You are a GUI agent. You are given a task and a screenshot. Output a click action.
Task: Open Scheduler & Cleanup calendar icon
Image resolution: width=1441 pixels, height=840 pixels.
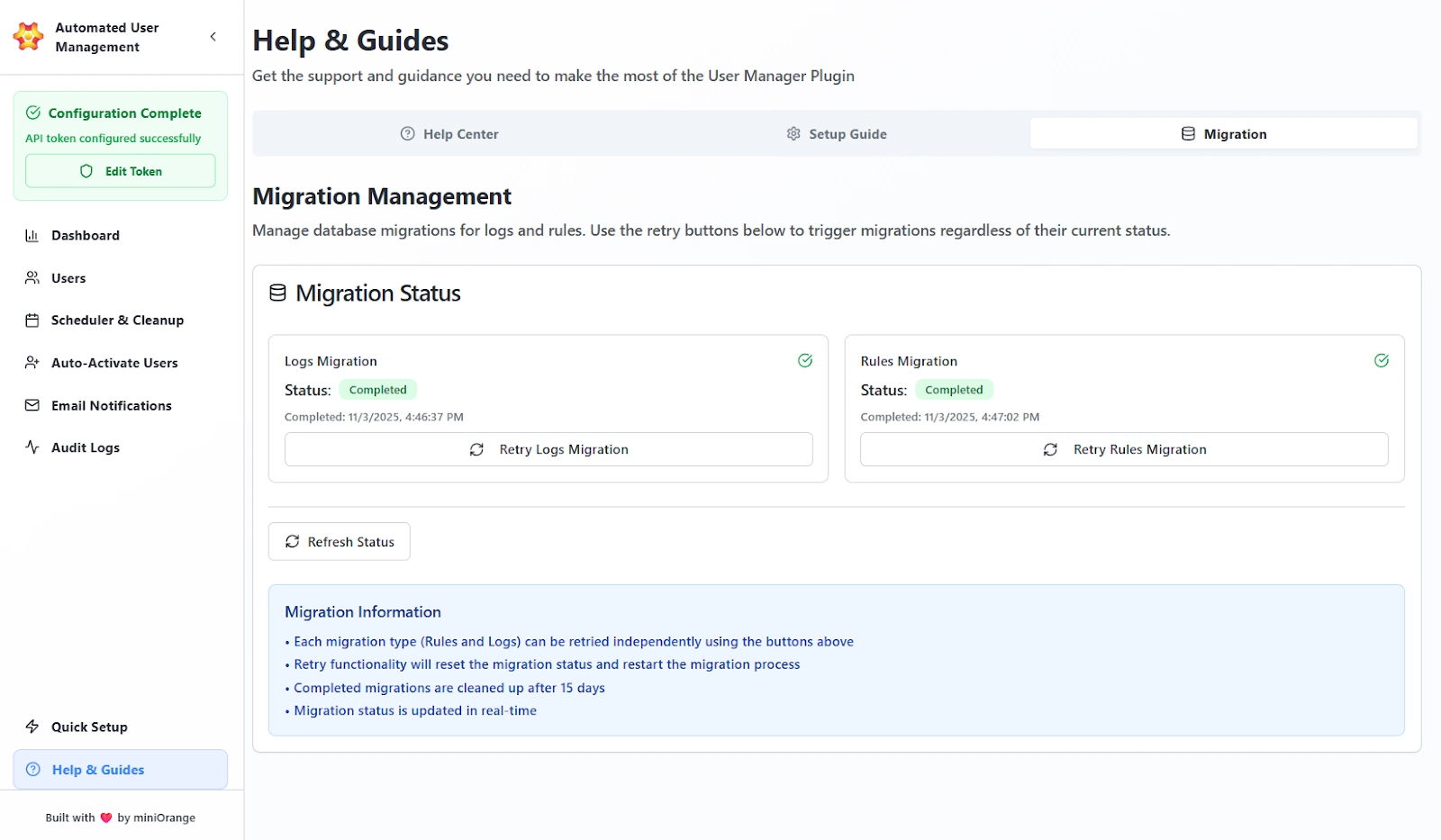pyautogui.click(x=32, y=320)
